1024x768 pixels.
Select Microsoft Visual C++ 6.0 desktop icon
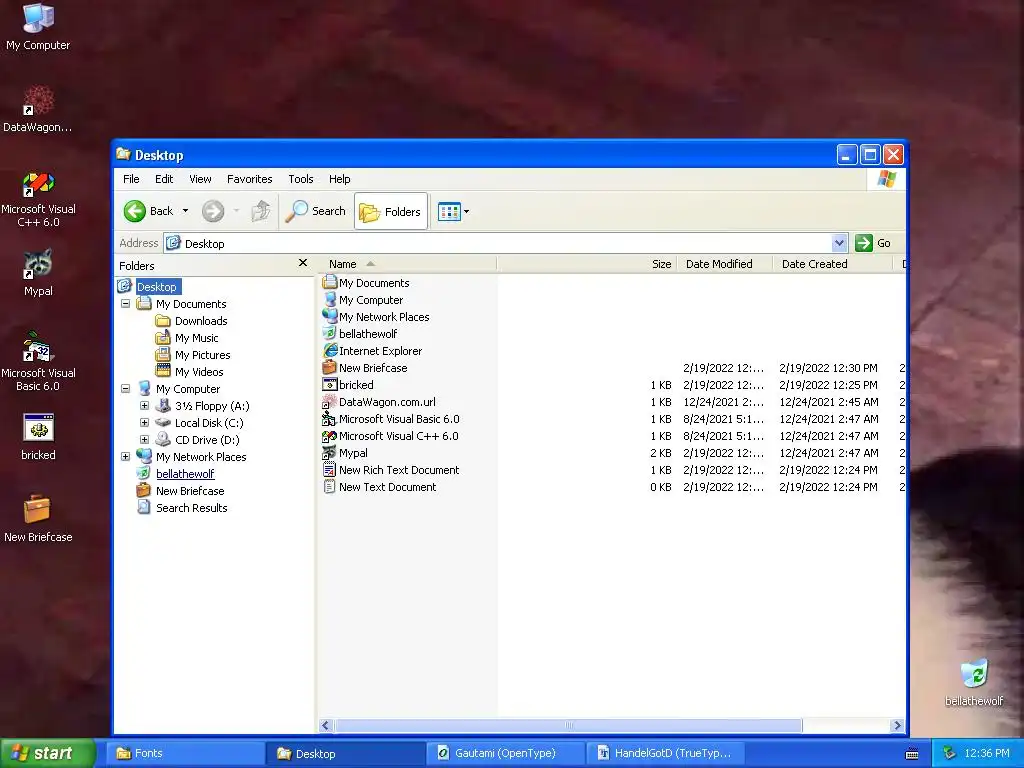(x=38, y=199)
